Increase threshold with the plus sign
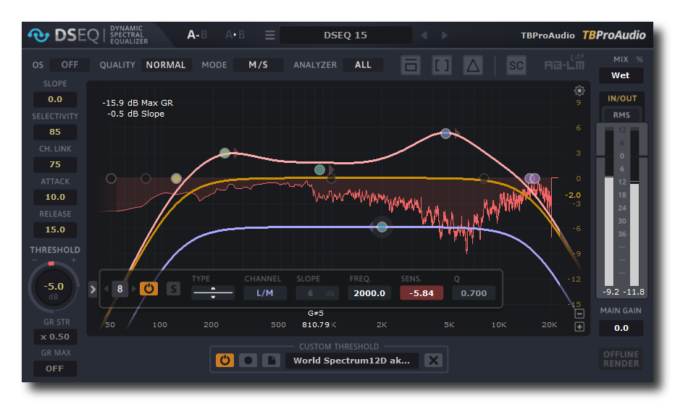The height and width of the screenshot is (404, 675). (74, 260)
